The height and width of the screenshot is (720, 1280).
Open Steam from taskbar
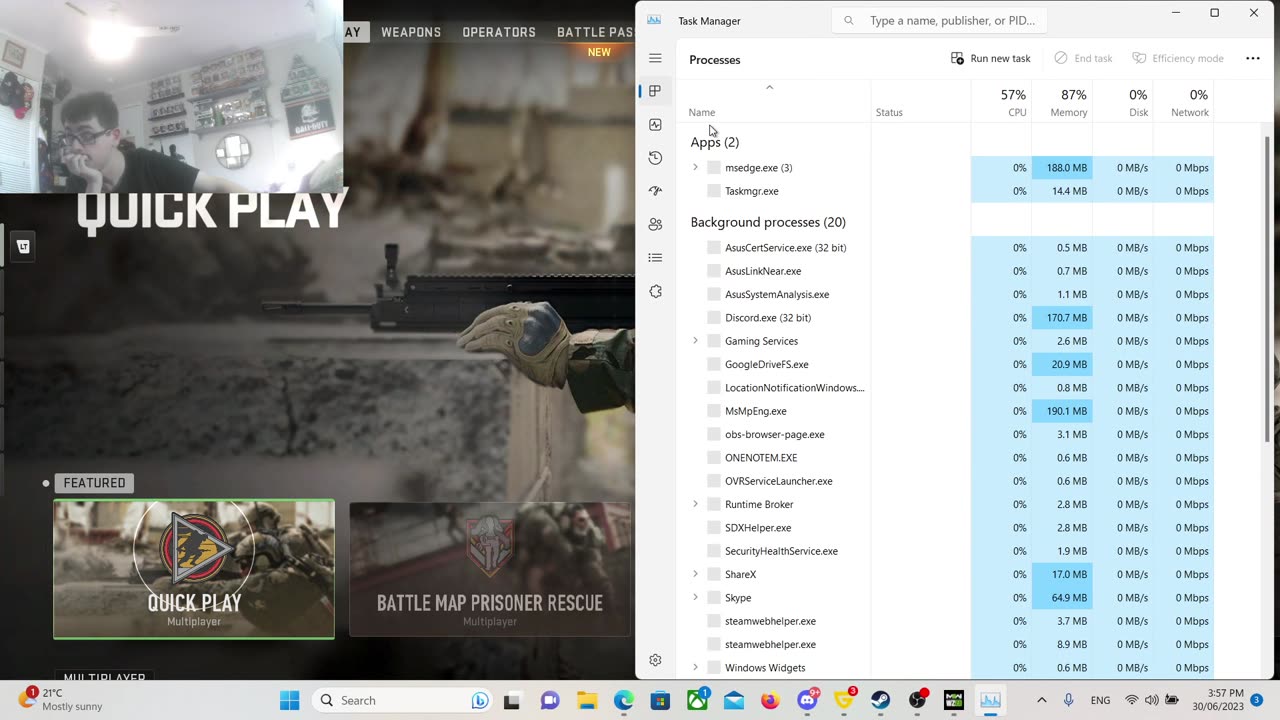880,701
